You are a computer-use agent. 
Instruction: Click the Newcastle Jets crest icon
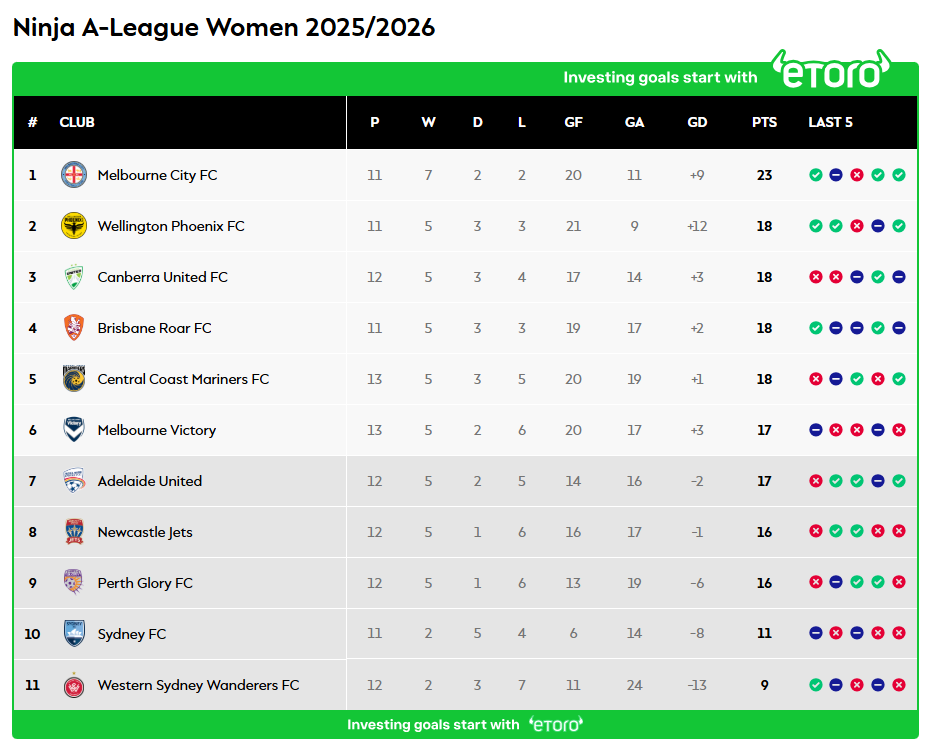click(74, 532)
